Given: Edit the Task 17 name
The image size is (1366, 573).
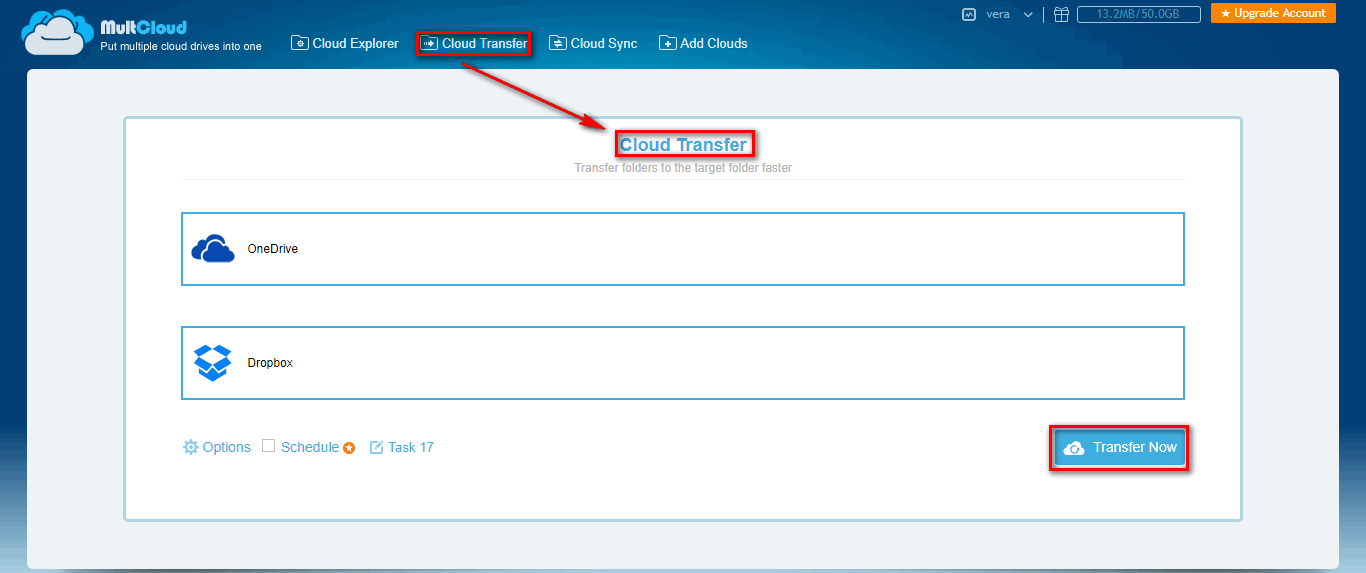Looking at the screenshot, I should pos(411,447).
